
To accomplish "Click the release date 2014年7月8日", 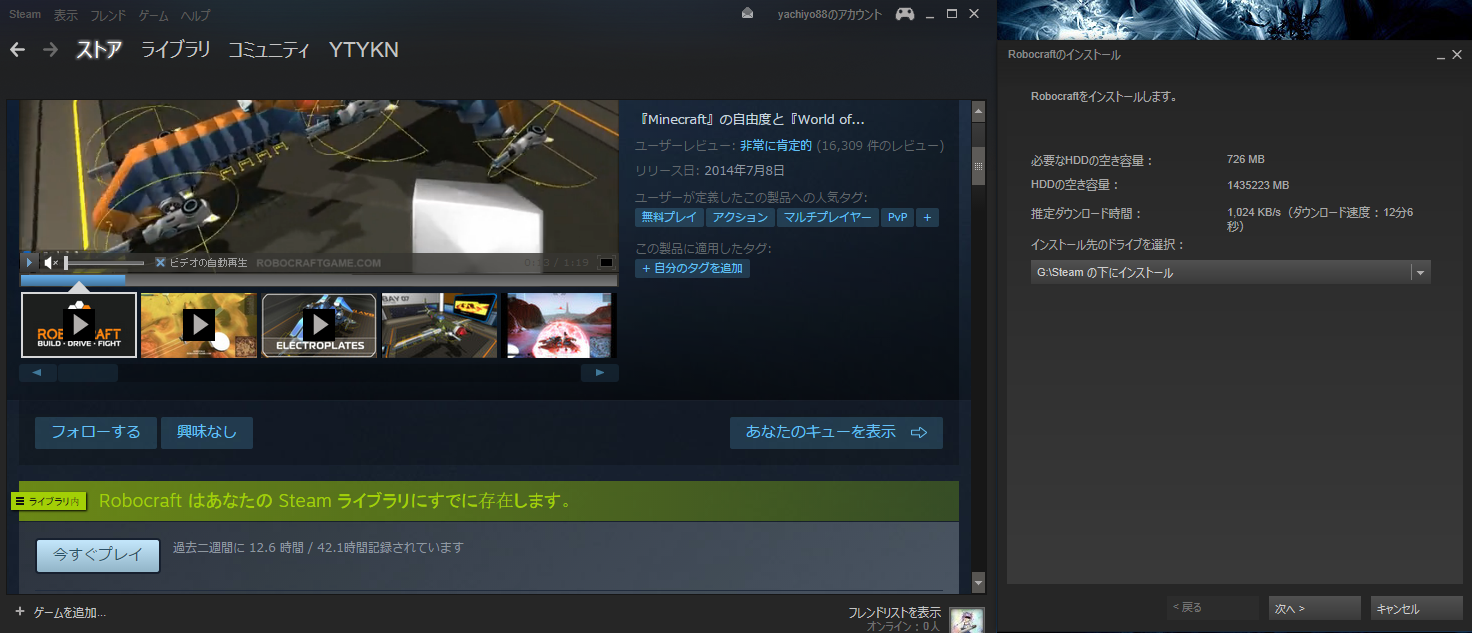I will tap(745, 170).
